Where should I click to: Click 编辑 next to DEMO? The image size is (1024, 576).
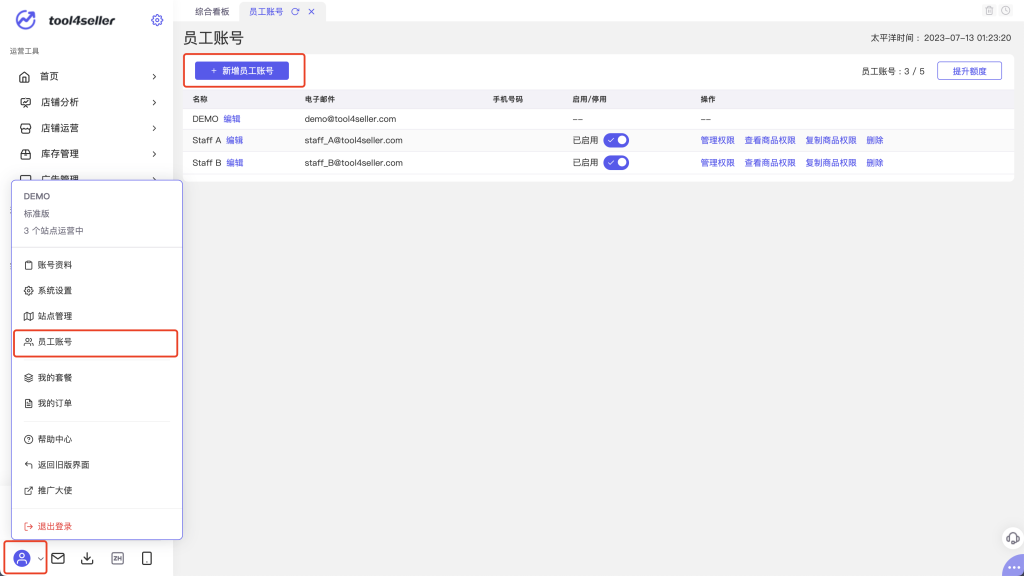[232, 119]
